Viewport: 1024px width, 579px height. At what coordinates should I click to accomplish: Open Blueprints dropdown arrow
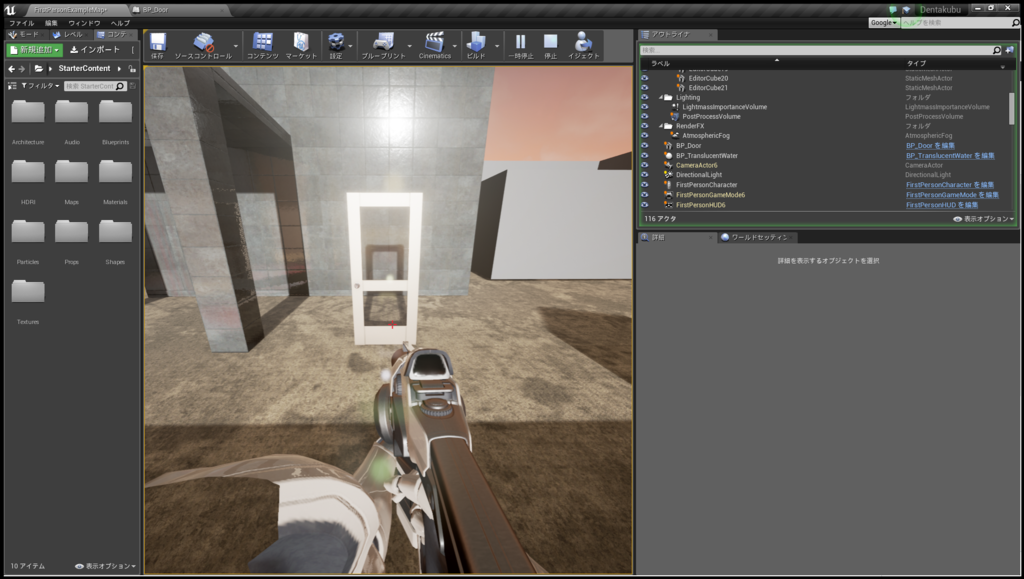coord(409,46)
